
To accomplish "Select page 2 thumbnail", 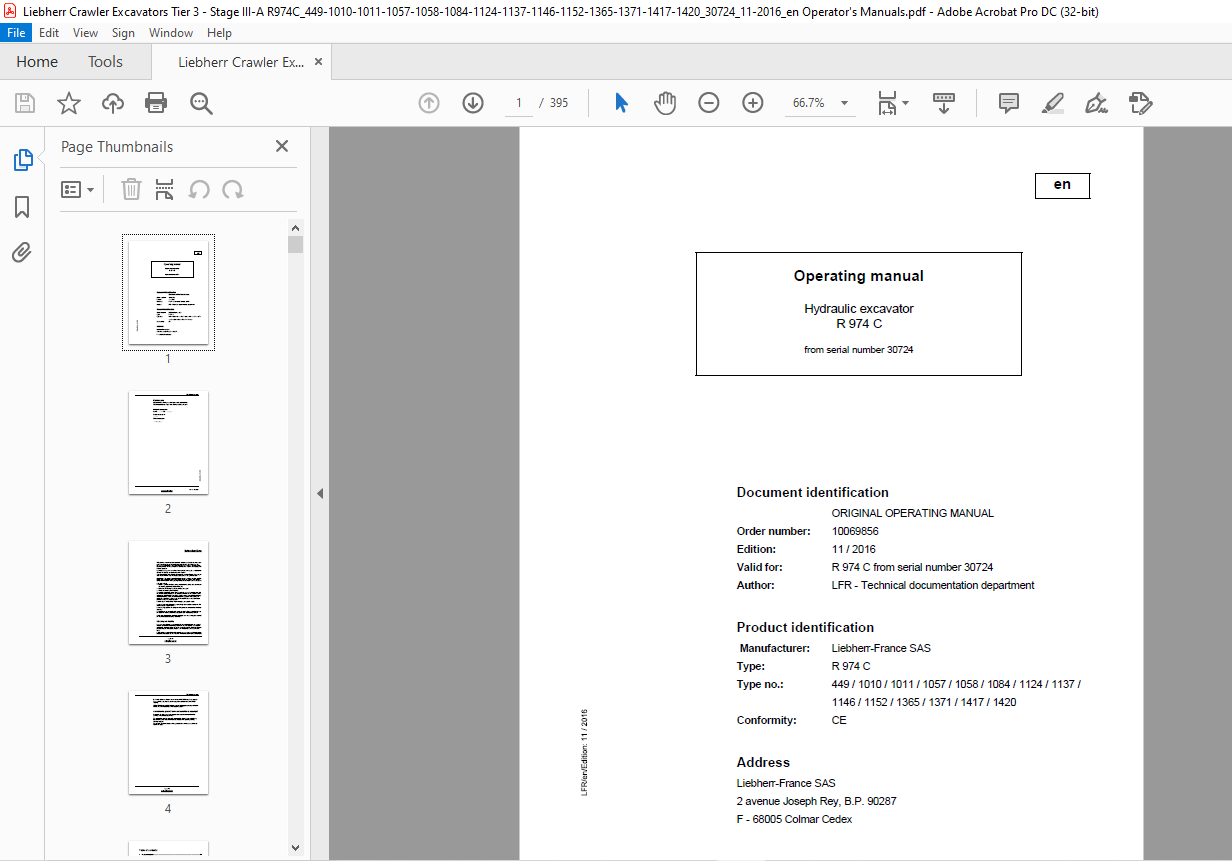I will [x=168, y=443].
